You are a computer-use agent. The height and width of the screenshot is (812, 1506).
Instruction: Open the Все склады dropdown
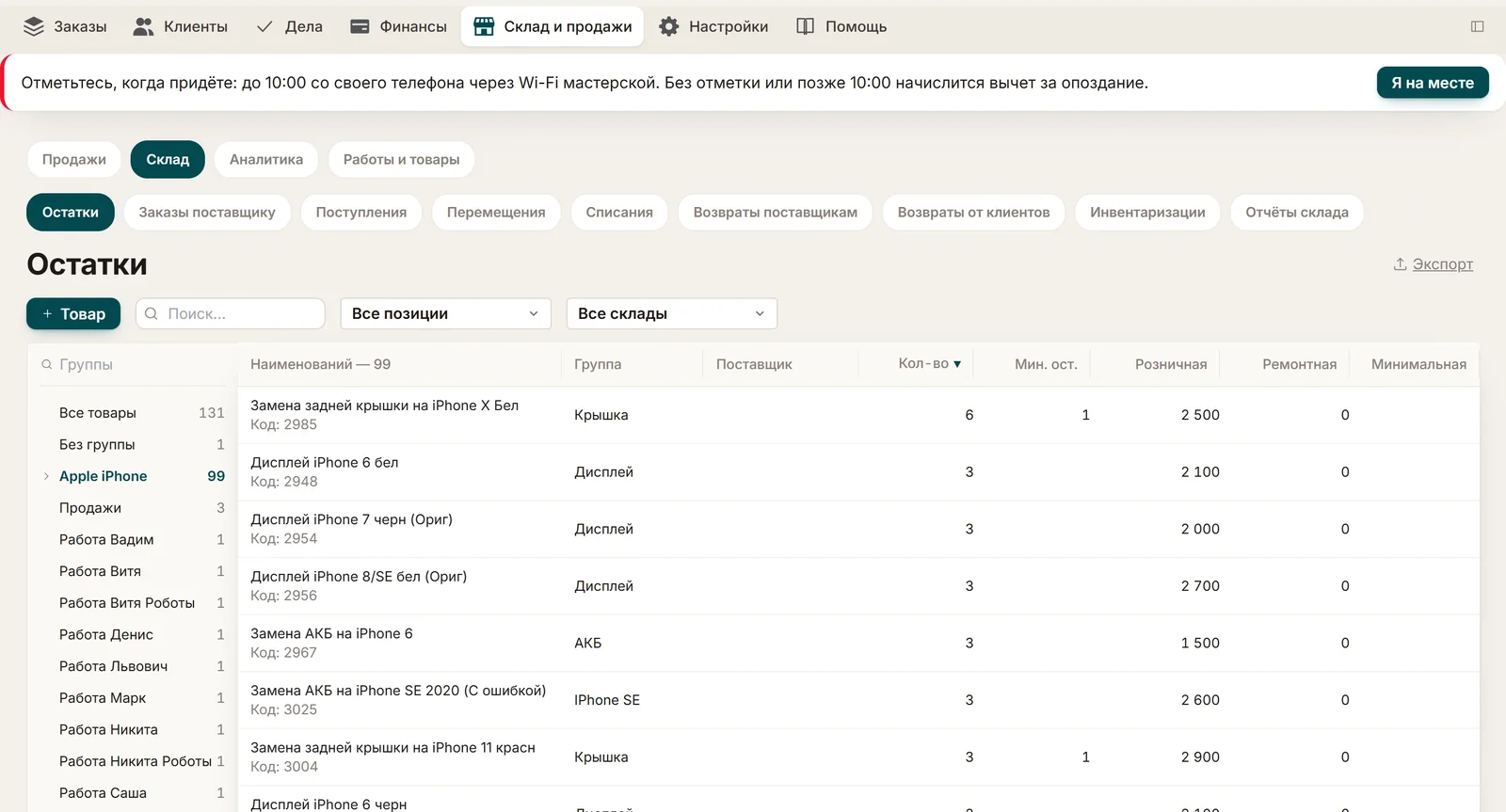672,313
